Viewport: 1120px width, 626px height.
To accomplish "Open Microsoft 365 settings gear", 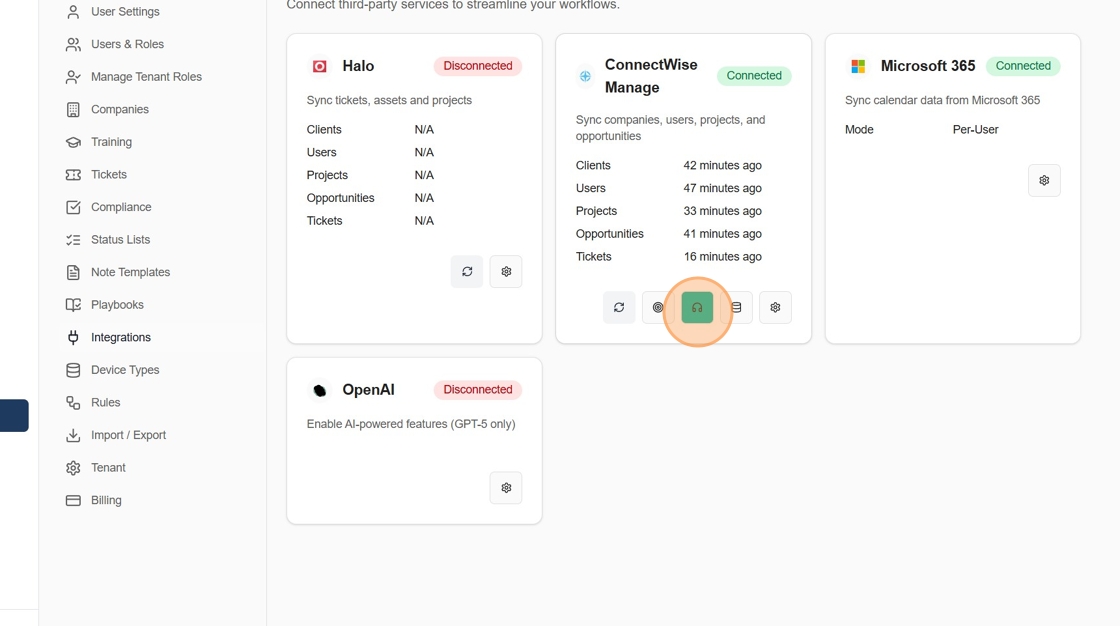I will coord(1044,180).
